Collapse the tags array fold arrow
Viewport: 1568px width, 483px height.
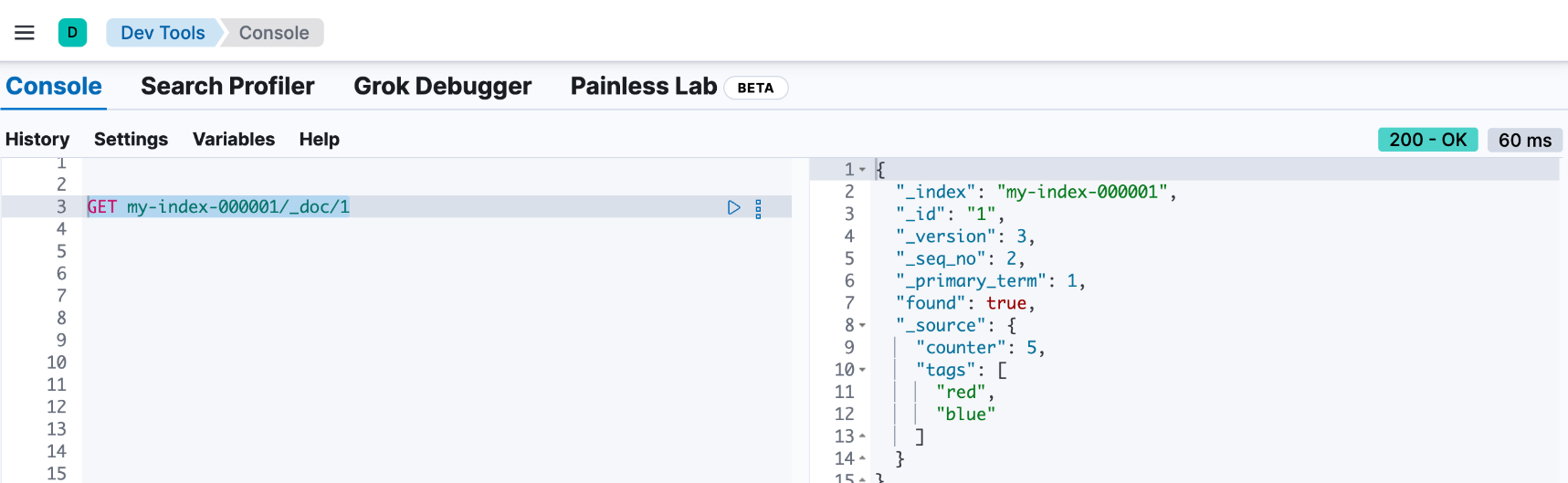point(862,371)
